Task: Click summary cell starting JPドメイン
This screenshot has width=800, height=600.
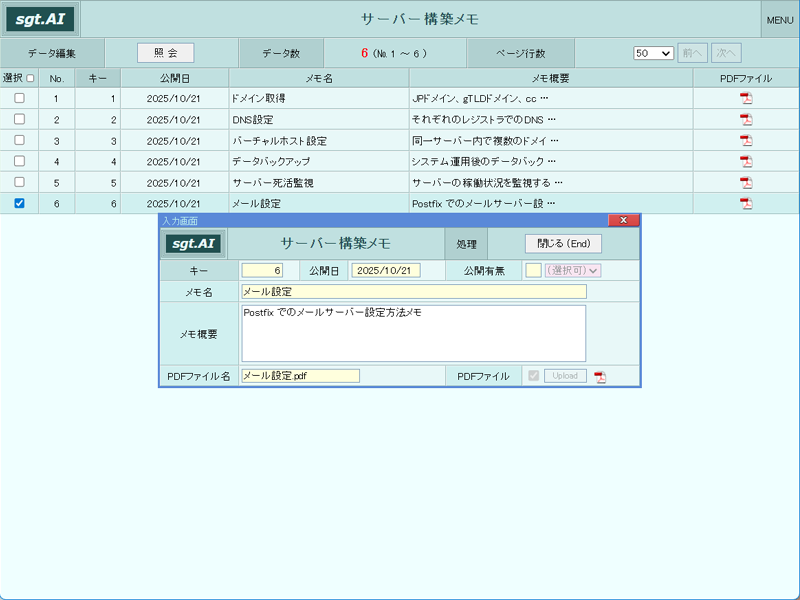Action: [x=551, y=98]
